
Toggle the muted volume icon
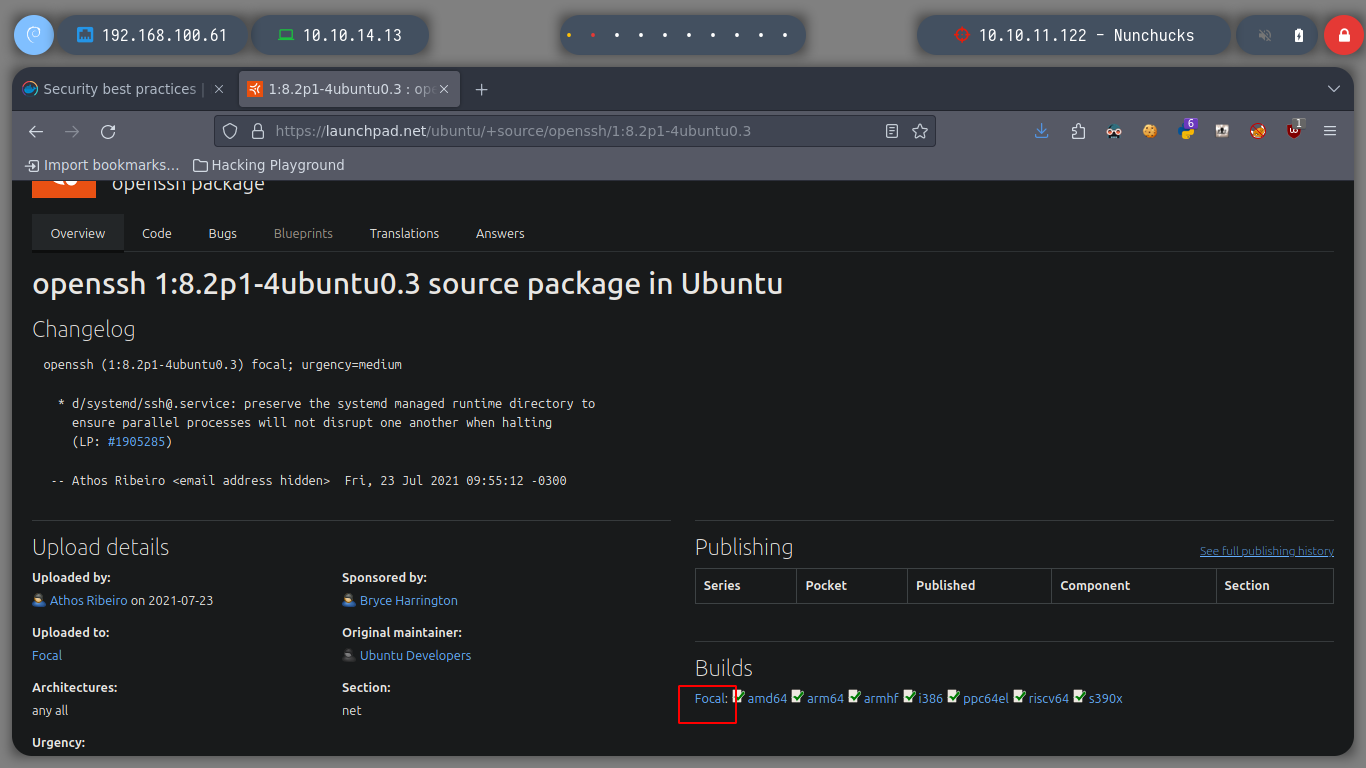(1265, 35)
